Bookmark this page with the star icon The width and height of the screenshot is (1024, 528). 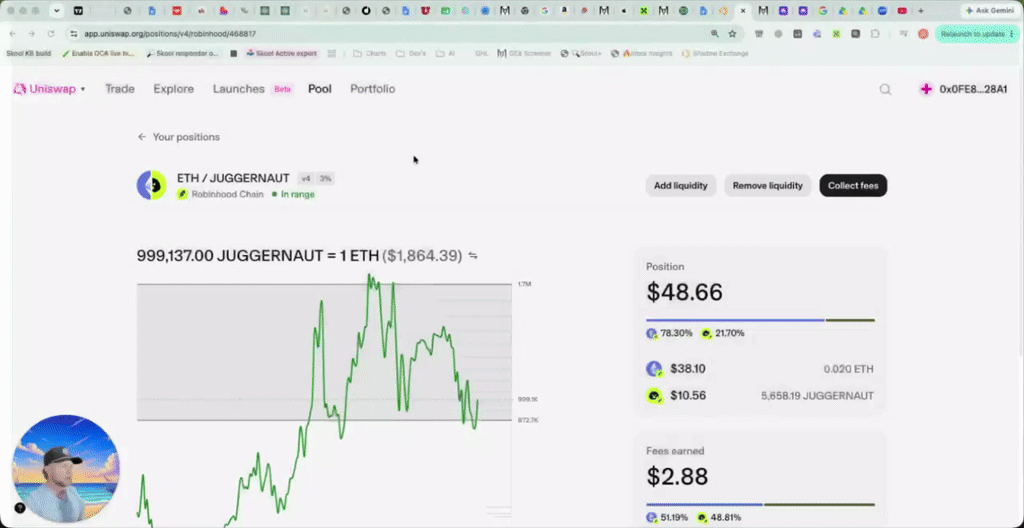pyautogui.click(x=732, y=33)
